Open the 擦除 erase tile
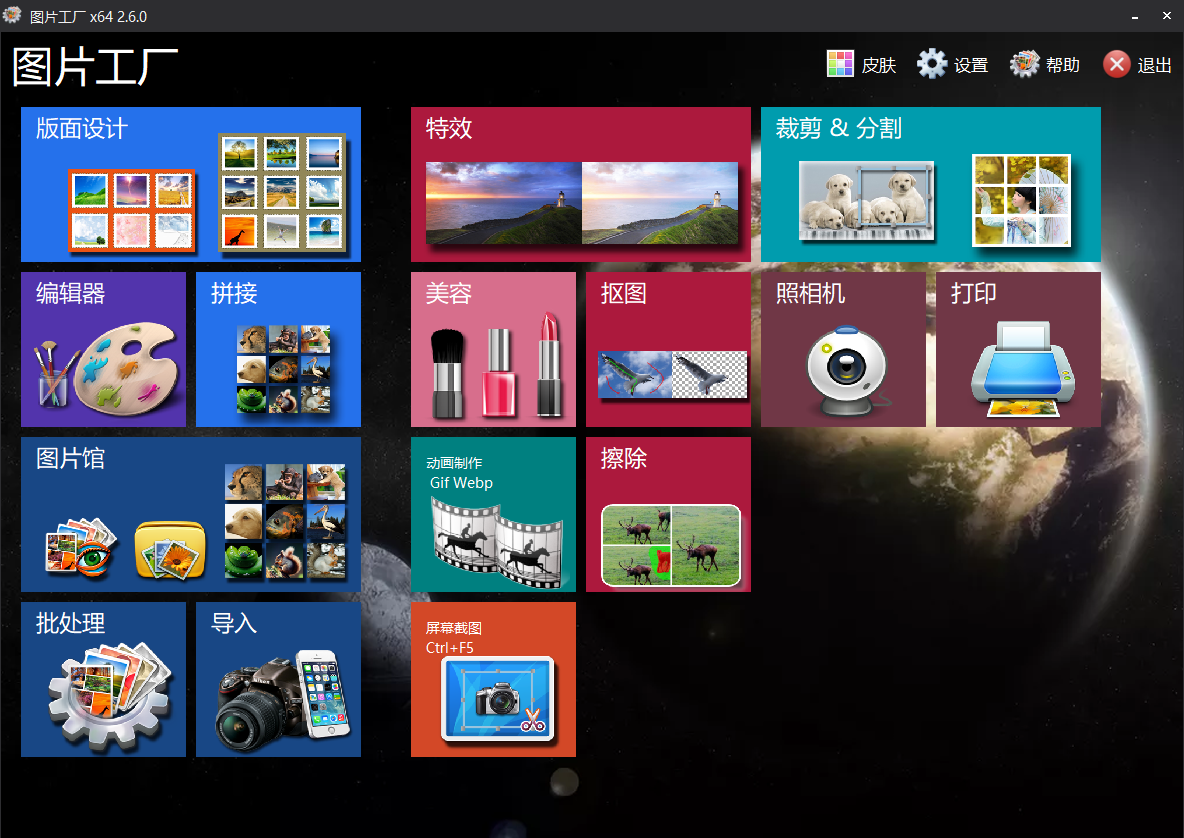The width and height of the screenshot is (1184, 838). click(x=668, y=514)
